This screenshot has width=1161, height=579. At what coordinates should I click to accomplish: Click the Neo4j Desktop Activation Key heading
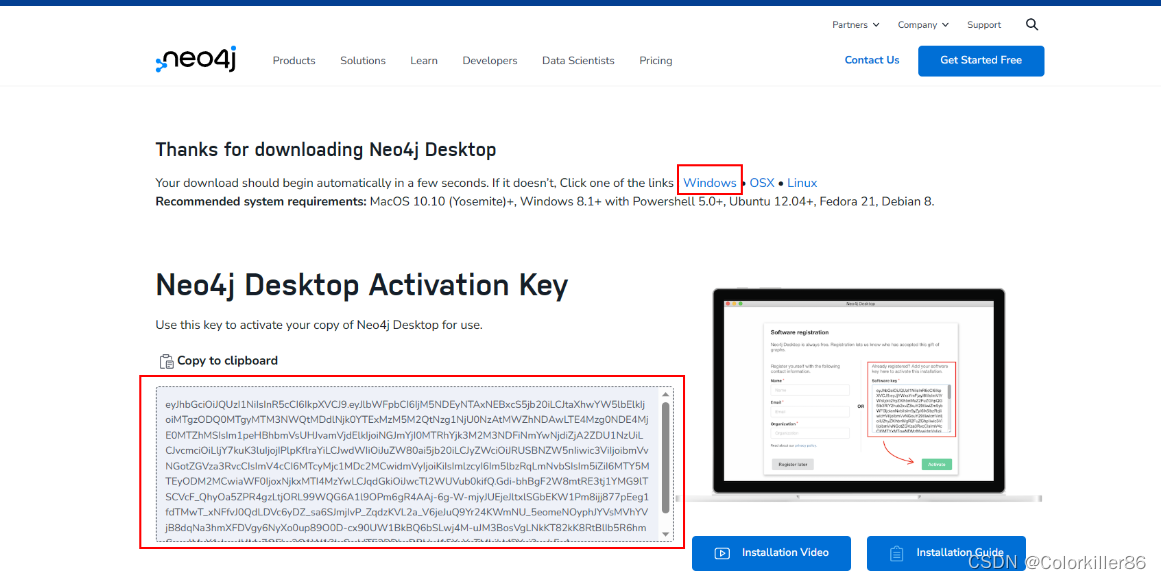coord(362,285)
